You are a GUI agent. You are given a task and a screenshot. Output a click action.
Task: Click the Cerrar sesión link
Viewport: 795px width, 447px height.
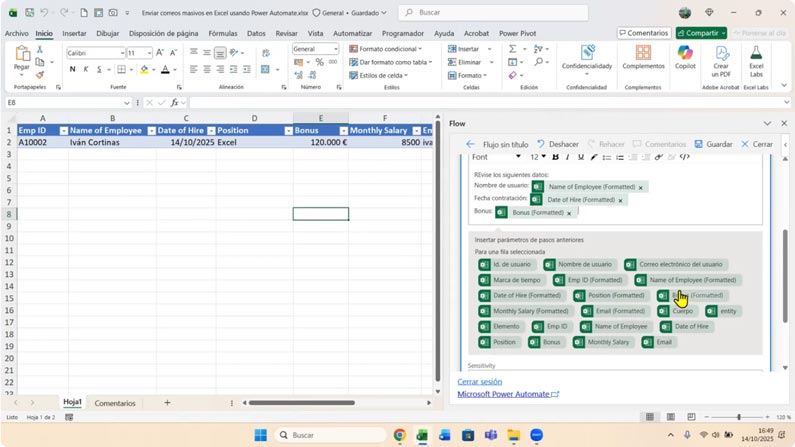pos(479,381)
